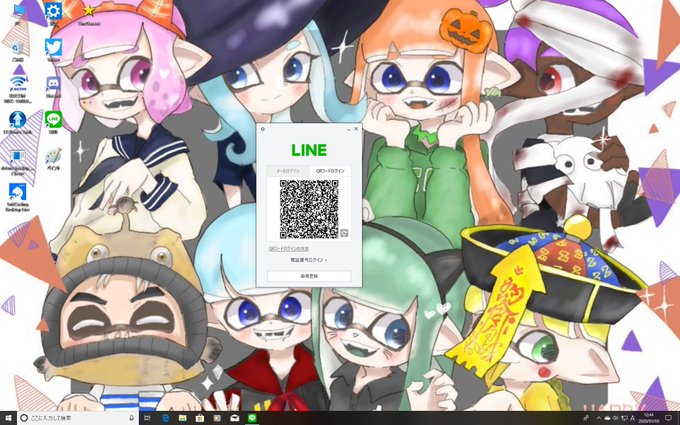Open the yellow star desktop shortcut
Viewport: 680px width, 425px height.
[x=89, y=13]
